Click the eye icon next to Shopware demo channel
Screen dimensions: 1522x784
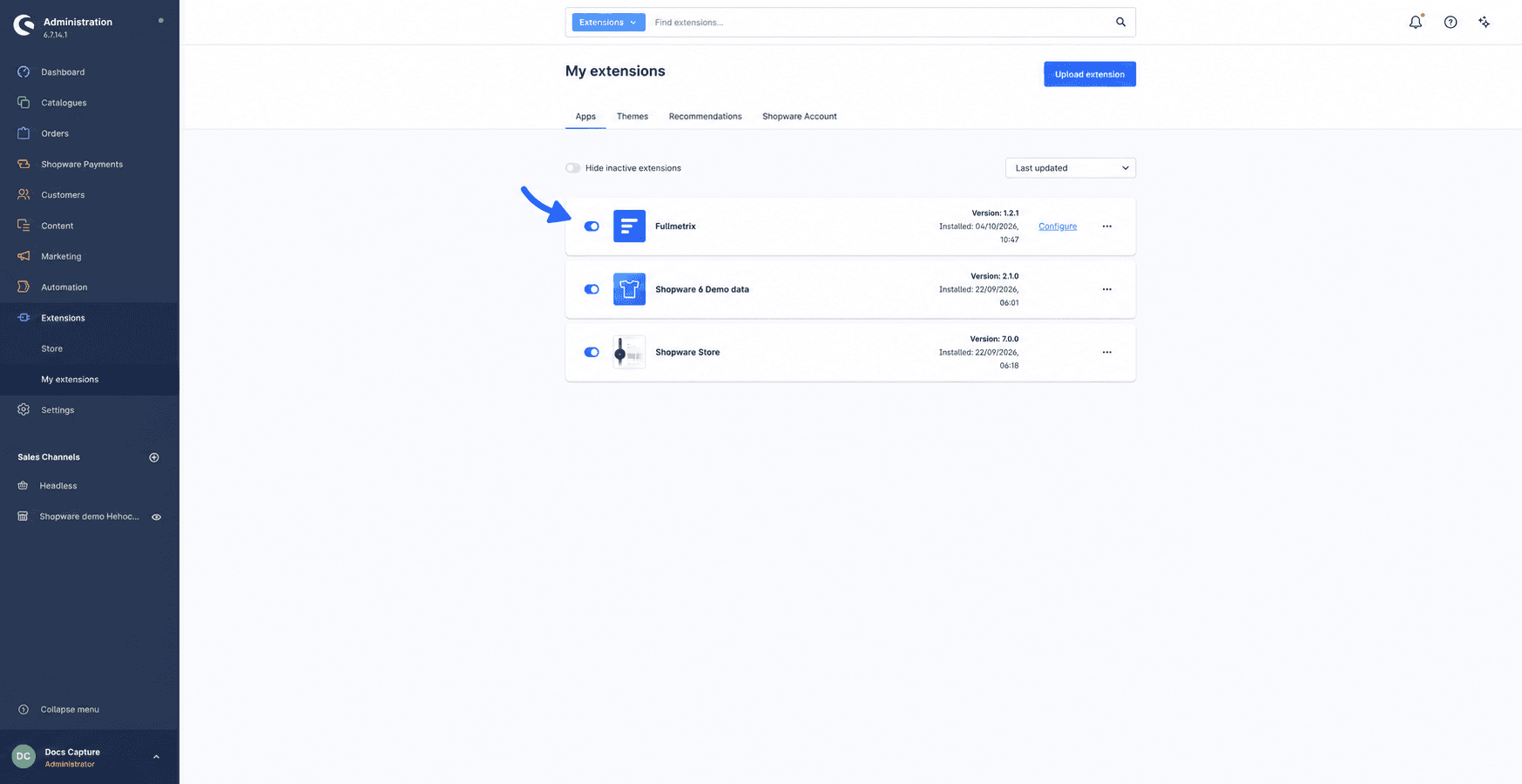click(157, 517)
